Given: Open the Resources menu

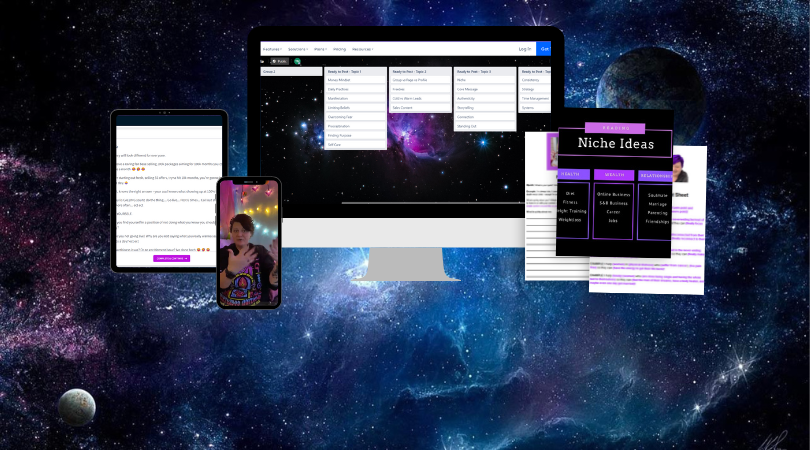Looking at the screenshot, I should click(x=363, y=48).
